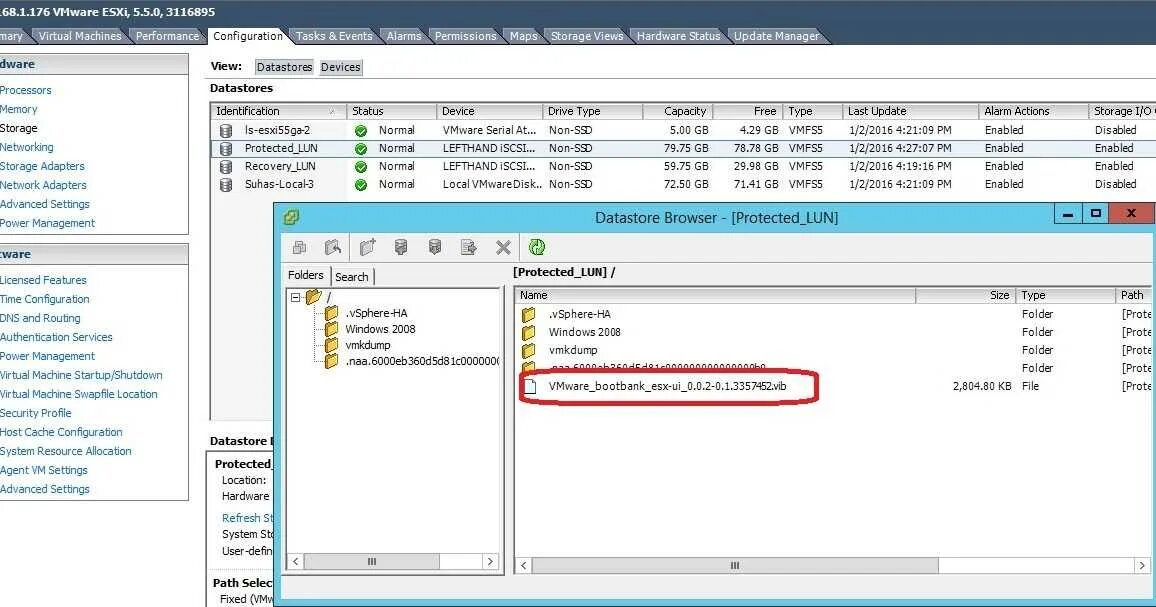The width and height of the screenshot is (1156, 607).
Task: Sort file list by Name column header
Action: (x=715, y=295)
